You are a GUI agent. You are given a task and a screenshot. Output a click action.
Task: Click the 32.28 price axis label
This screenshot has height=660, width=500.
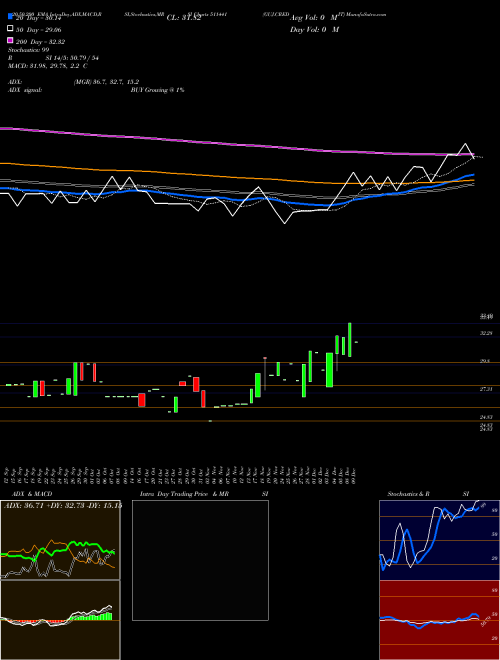click(x=486, y=333)
